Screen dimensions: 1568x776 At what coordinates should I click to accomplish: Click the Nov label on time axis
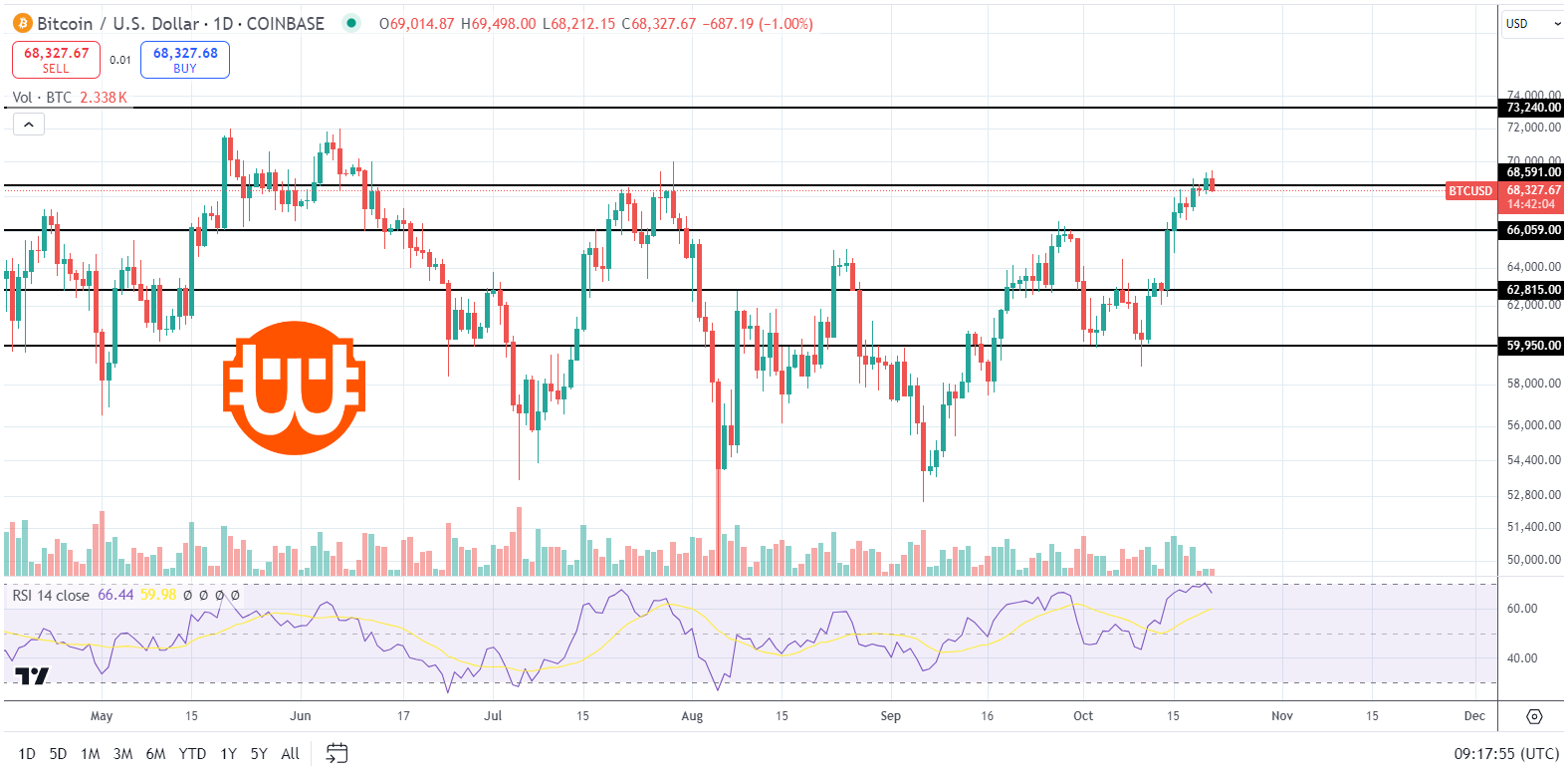coord(1282,716)
